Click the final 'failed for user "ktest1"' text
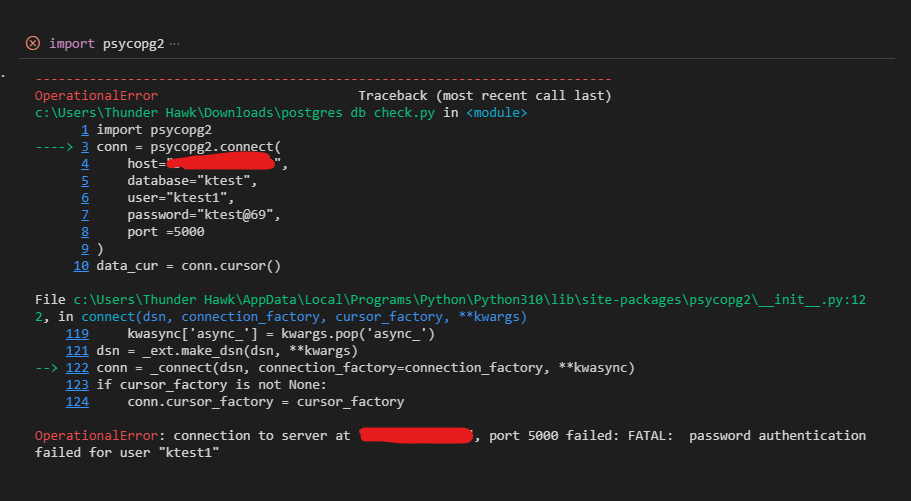Viewport: 911px width, 501px height. coord(127,453)
